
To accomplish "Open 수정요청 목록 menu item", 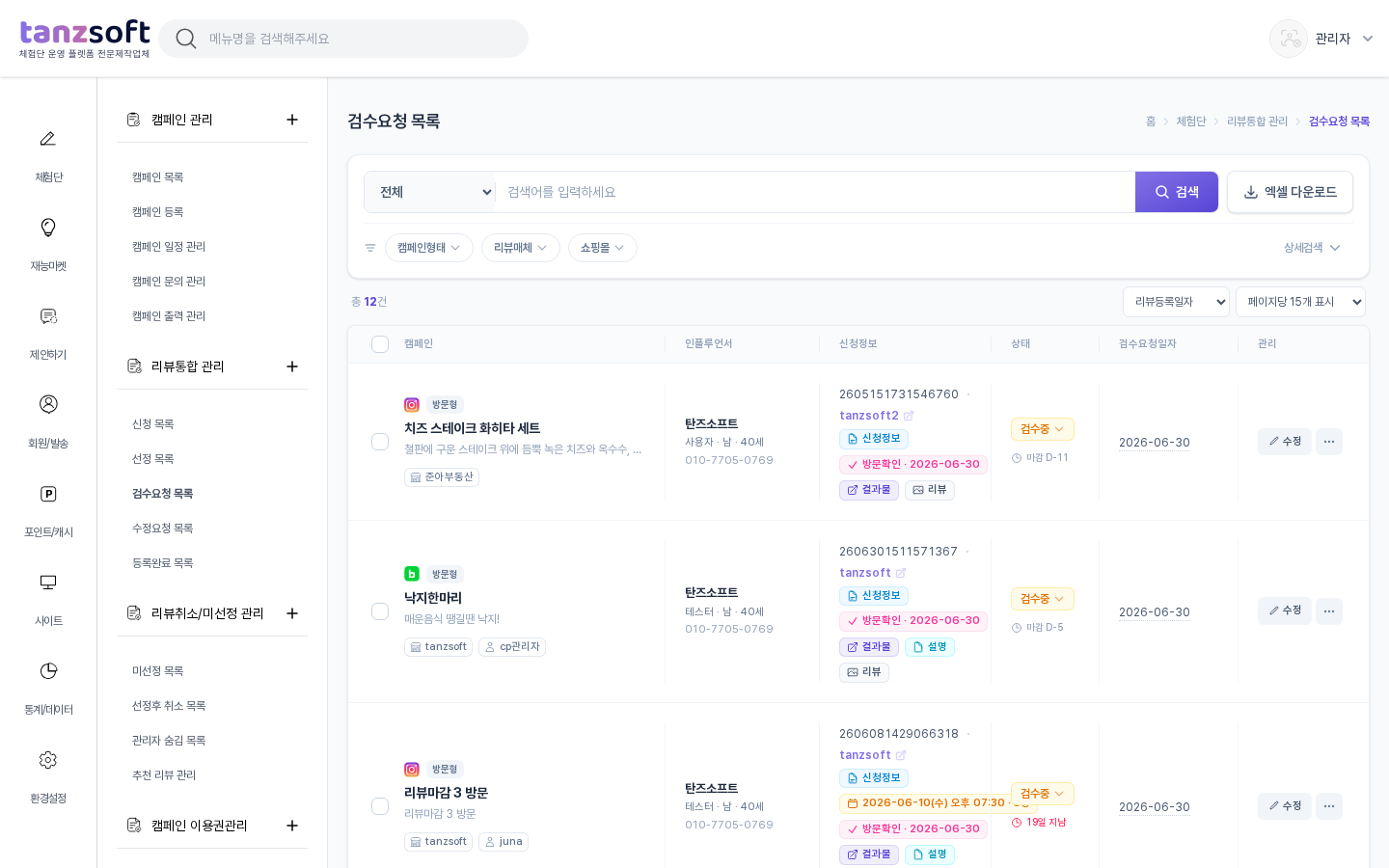I will [163, 529].
